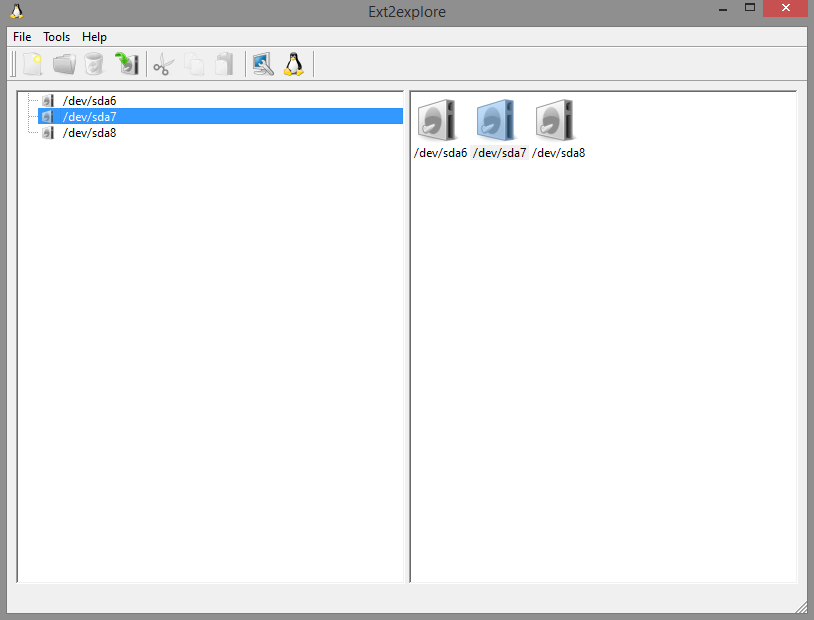Select the /dev/sda8 disk icon in right pane
The height and width of the screenshot is (620, 814).
tap(555, 120)
